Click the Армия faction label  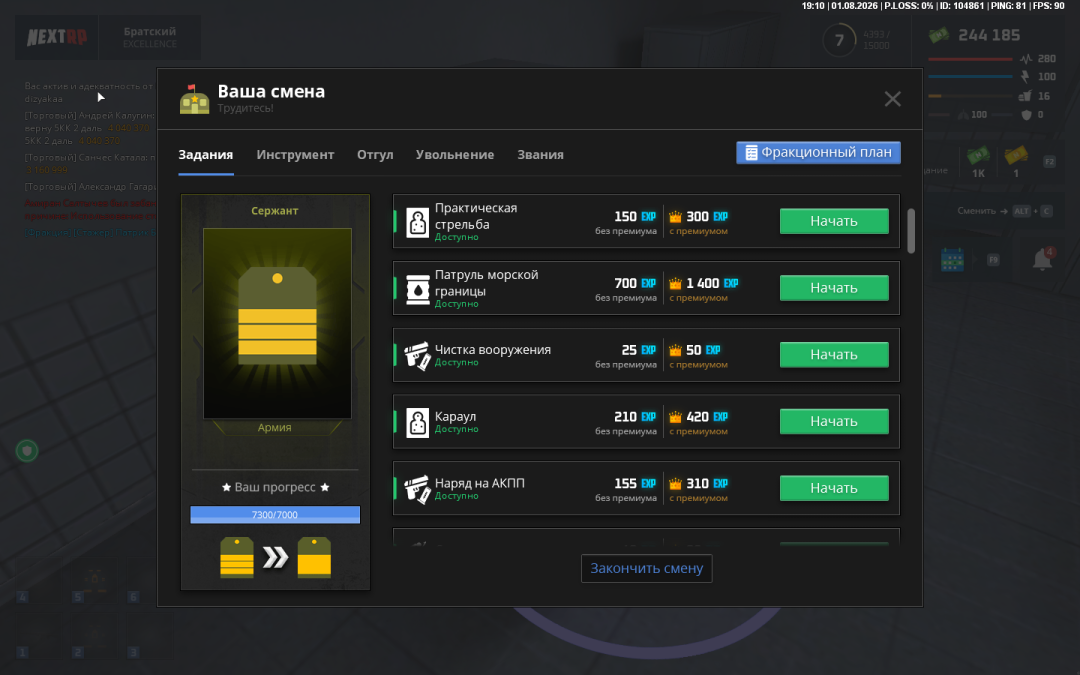(x=274, y=428)
